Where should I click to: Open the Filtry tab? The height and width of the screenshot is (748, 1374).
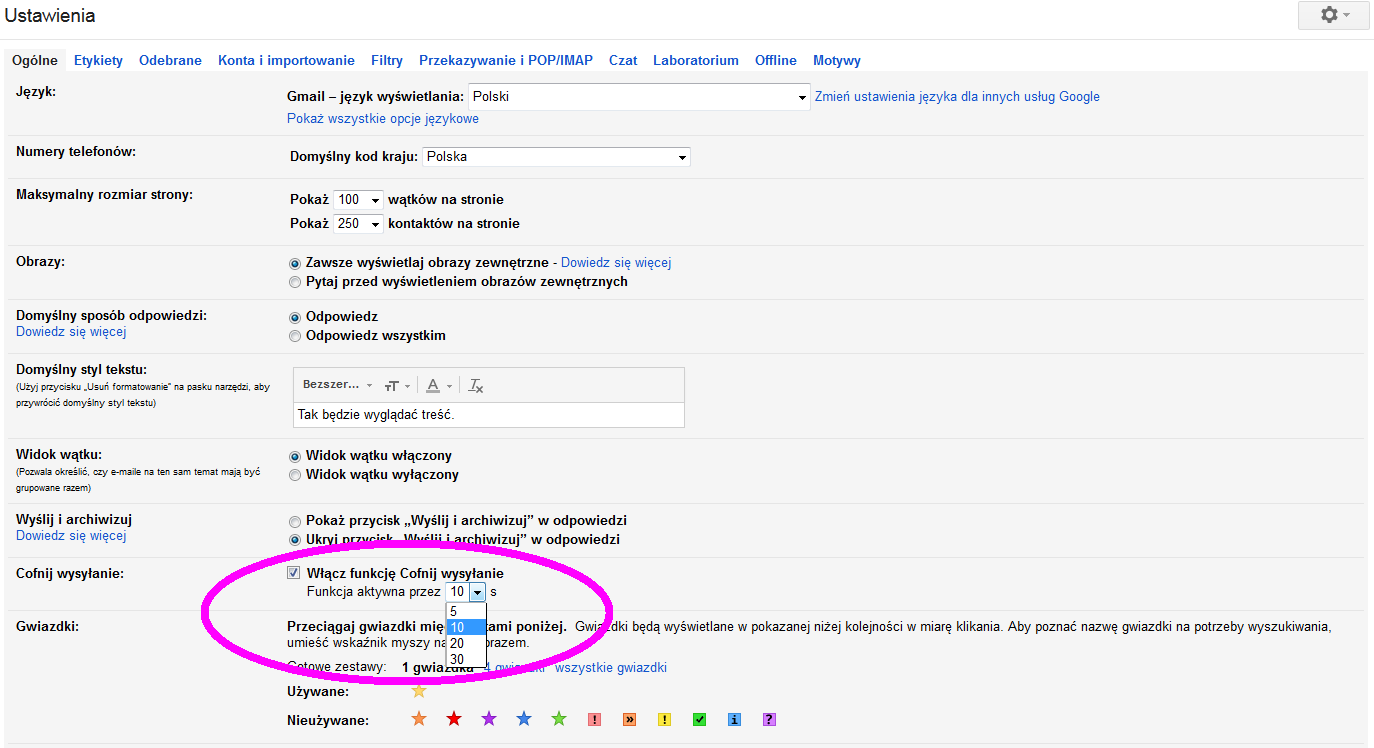pyautogui.click(x=387, y=60)
